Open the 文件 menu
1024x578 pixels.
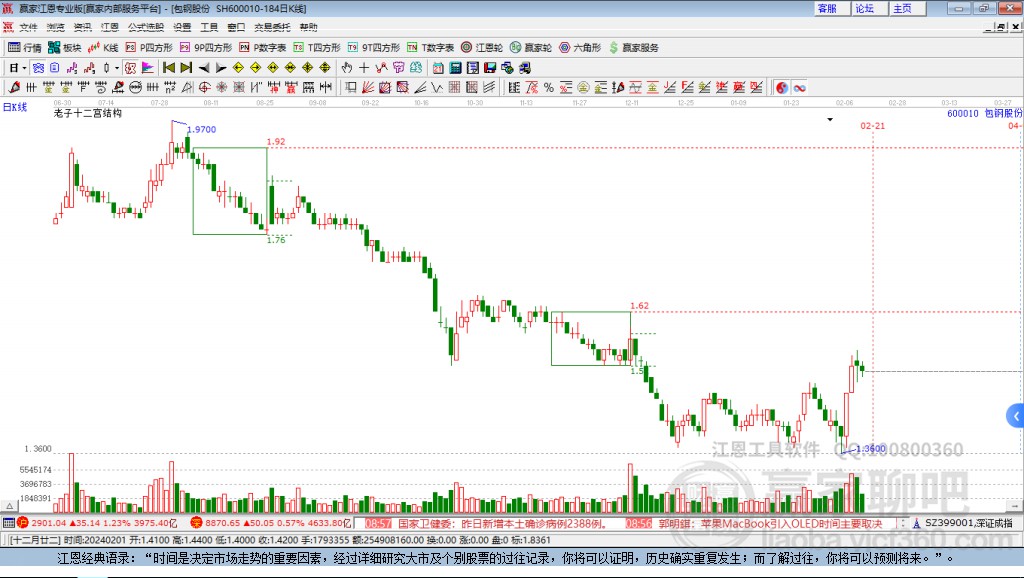tap(28, 27)
